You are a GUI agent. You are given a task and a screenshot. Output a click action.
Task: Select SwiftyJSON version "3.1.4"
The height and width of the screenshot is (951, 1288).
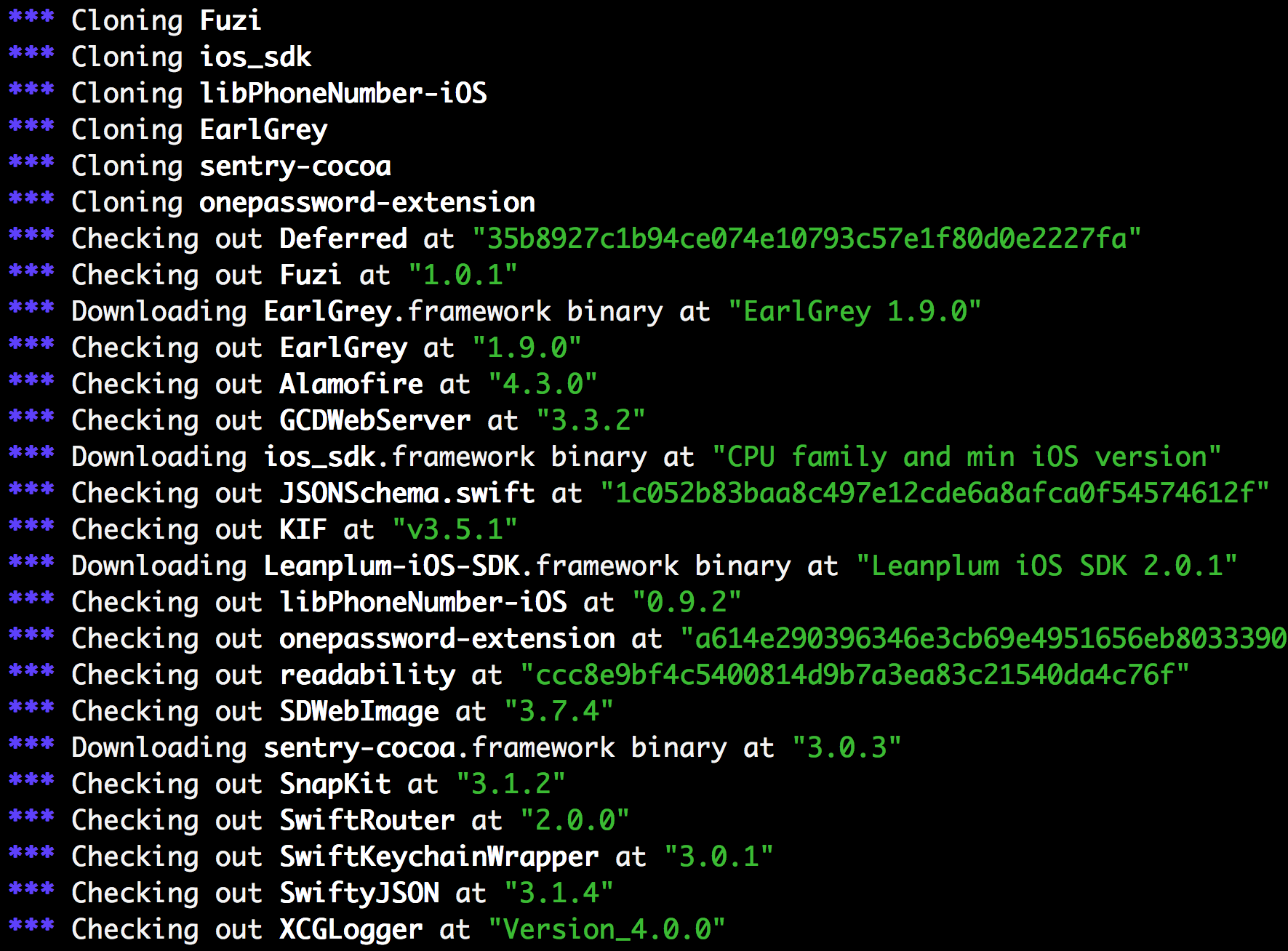click(559, 893)
